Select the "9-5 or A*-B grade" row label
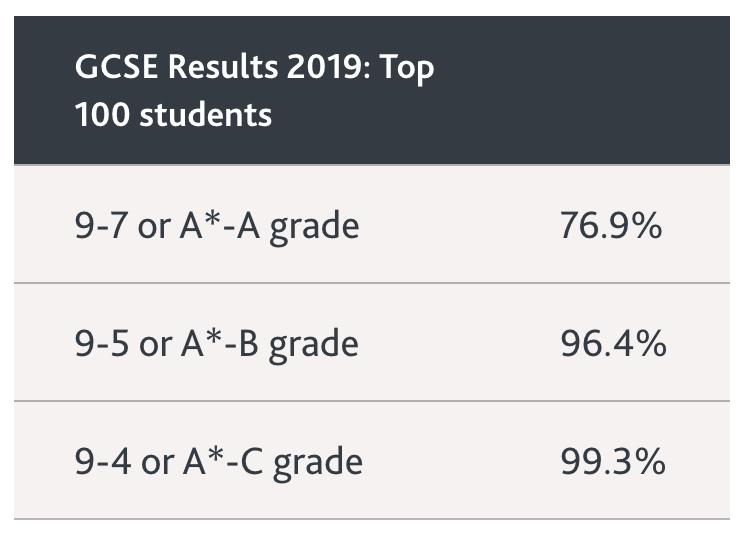Image resolution: width=744 pixels, height=536 pixels. [x=216, y=344]
